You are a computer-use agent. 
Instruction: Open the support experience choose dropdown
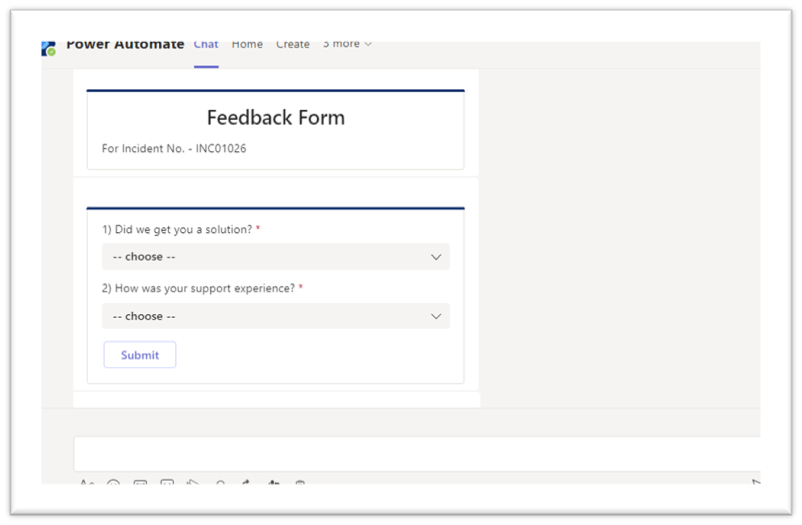[276, 316]
